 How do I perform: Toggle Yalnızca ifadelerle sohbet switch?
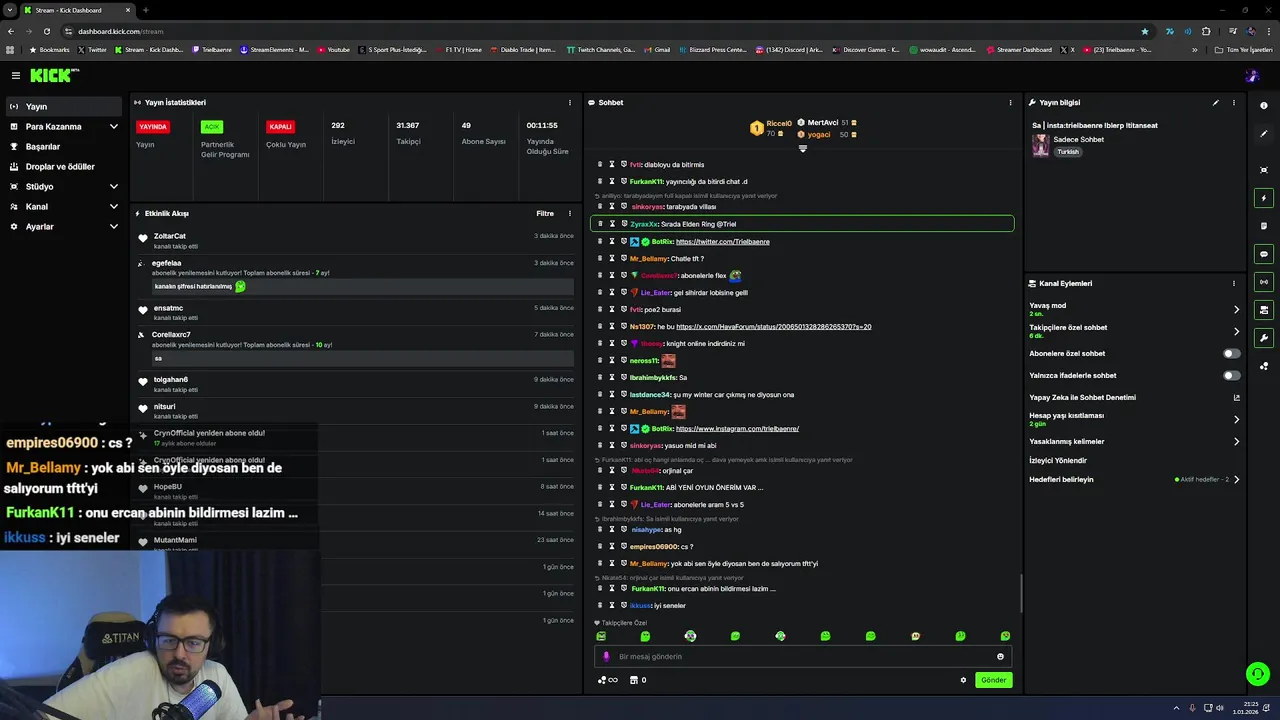click(1232, 375)
